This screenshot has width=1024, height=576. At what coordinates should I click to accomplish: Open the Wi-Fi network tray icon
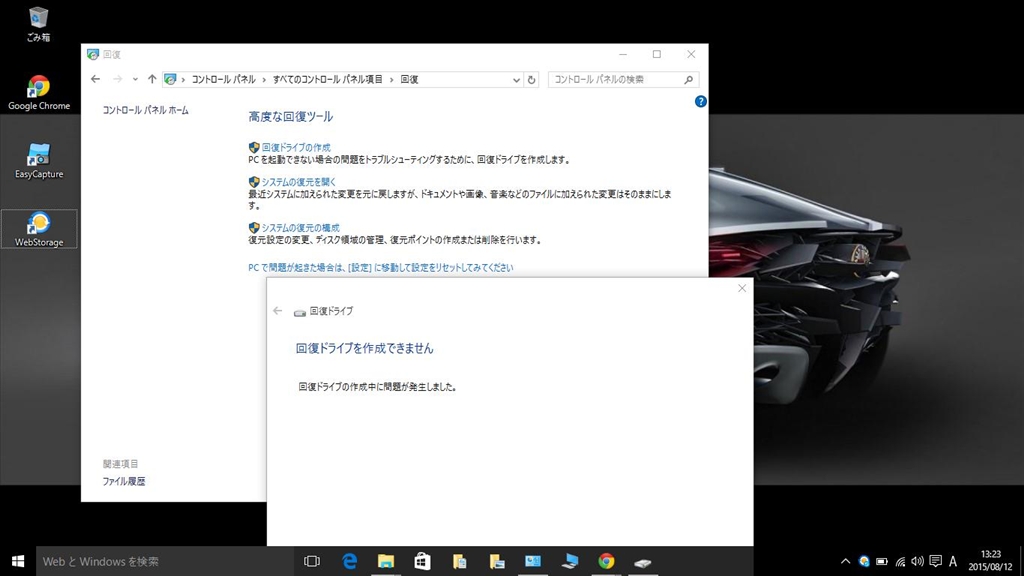point(900,562)
